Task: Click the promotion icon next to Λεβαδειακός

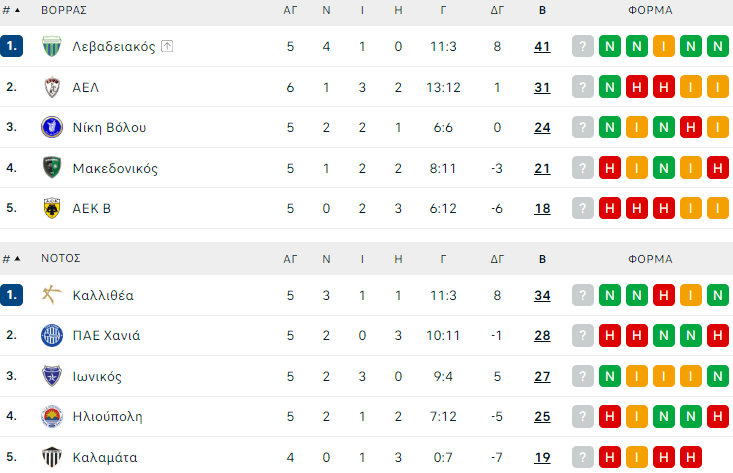Action: tap(167, 47)
